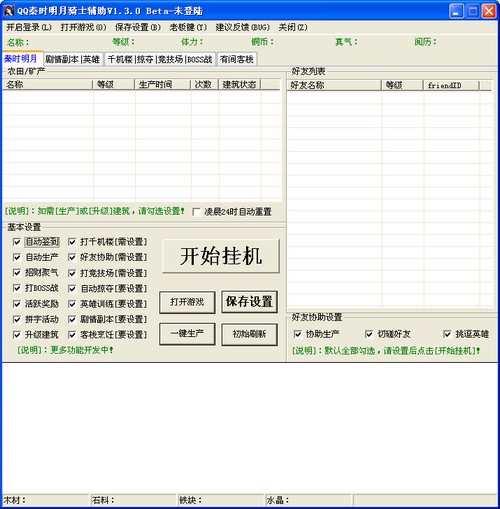Click the 关闭(Z) menu item

tap(293, 27)
